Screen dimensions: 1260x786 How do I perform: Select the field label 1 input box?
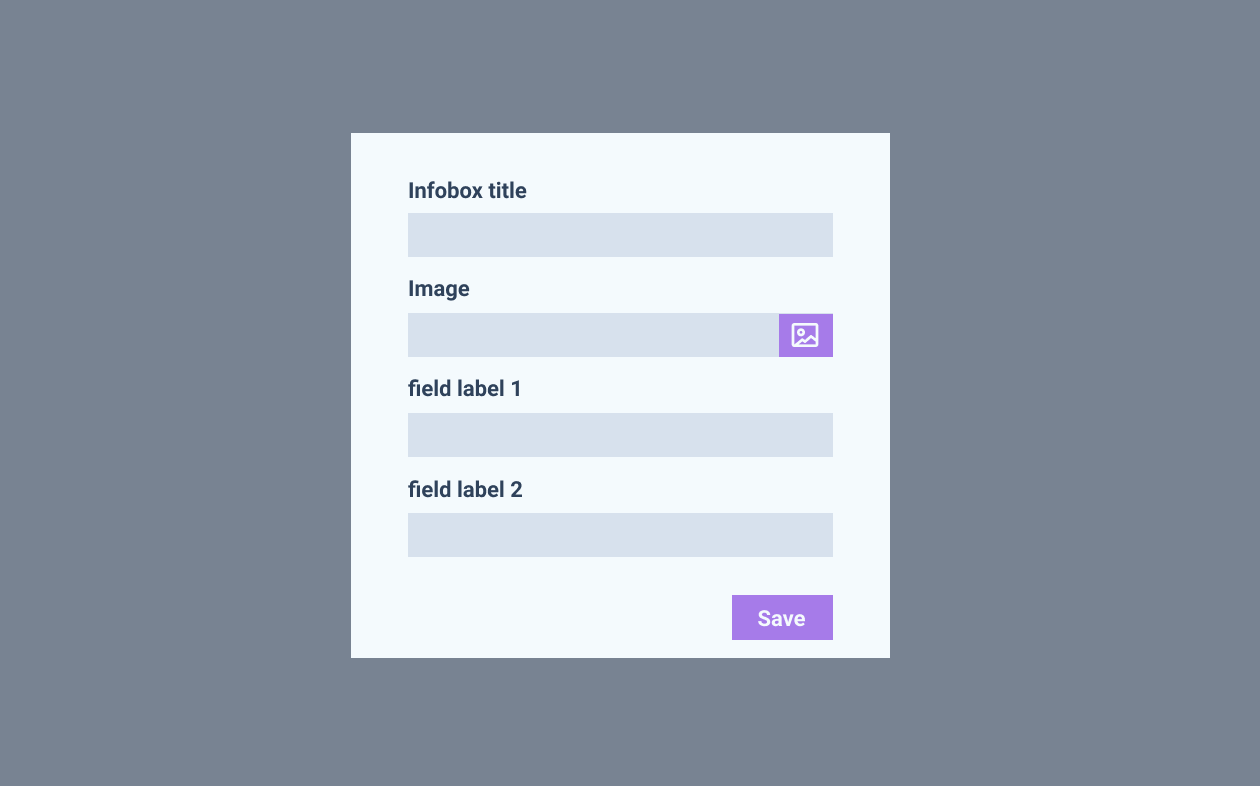click(620, 435)
